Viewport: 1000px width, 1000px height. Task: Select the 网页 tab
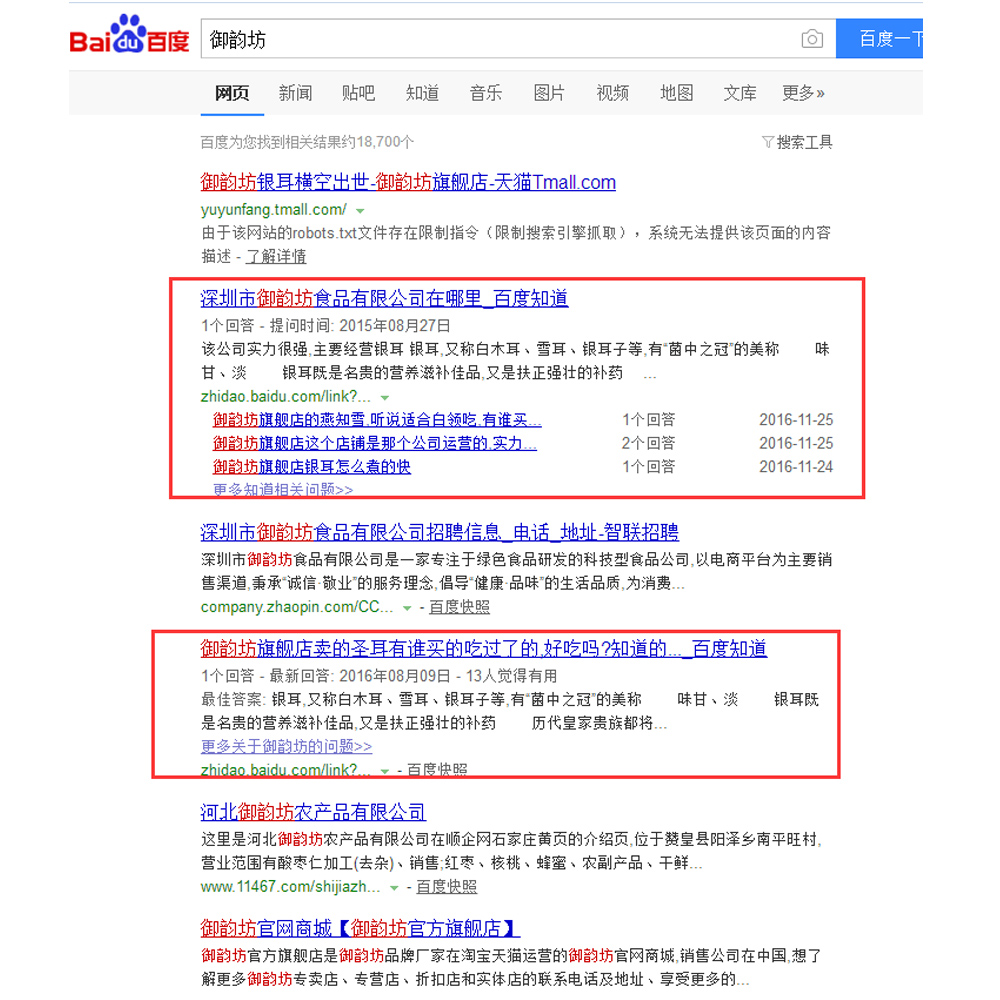(x=232, y=93)
